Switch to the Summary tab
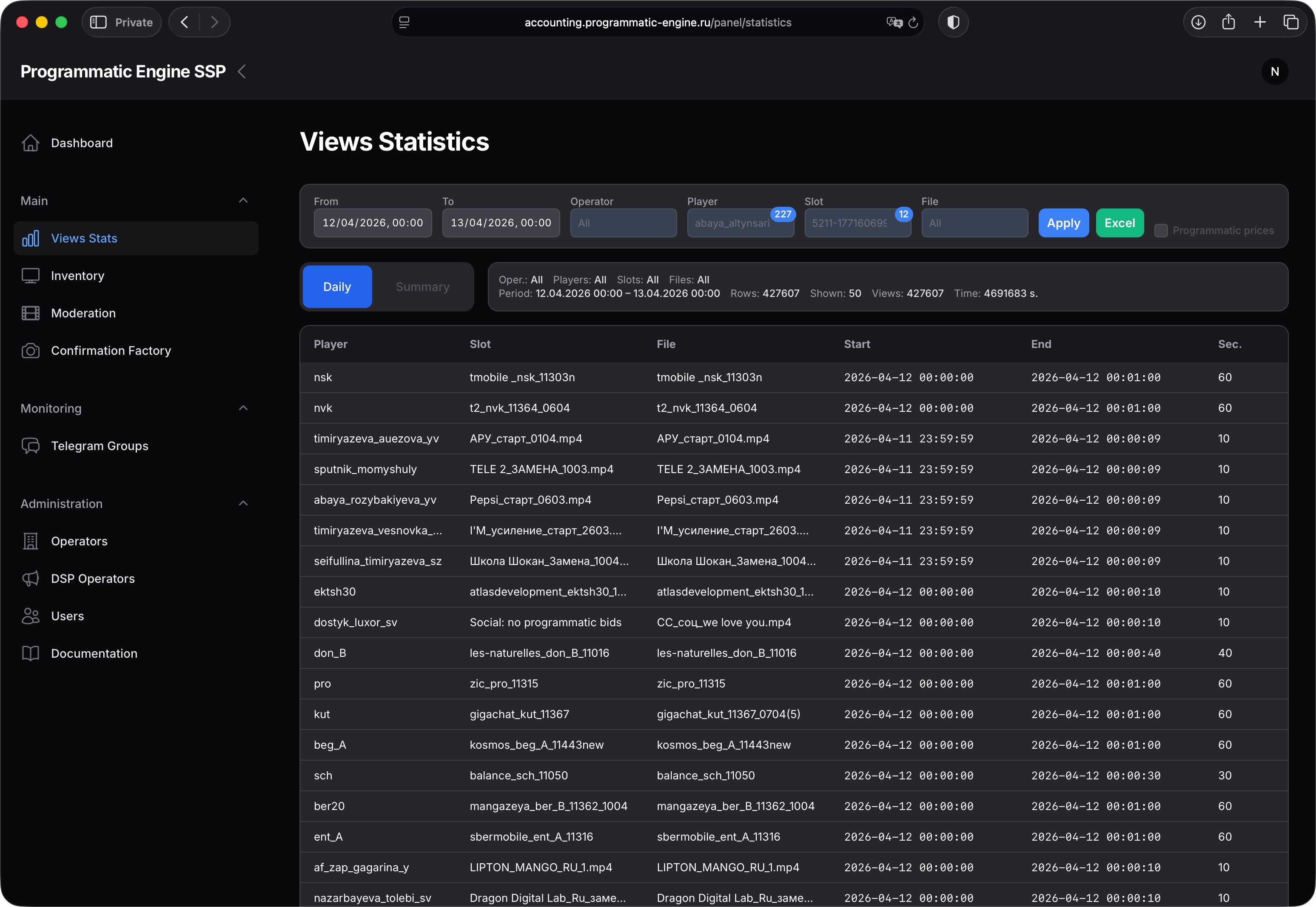The image size is (1316, 907). (422, 286)
